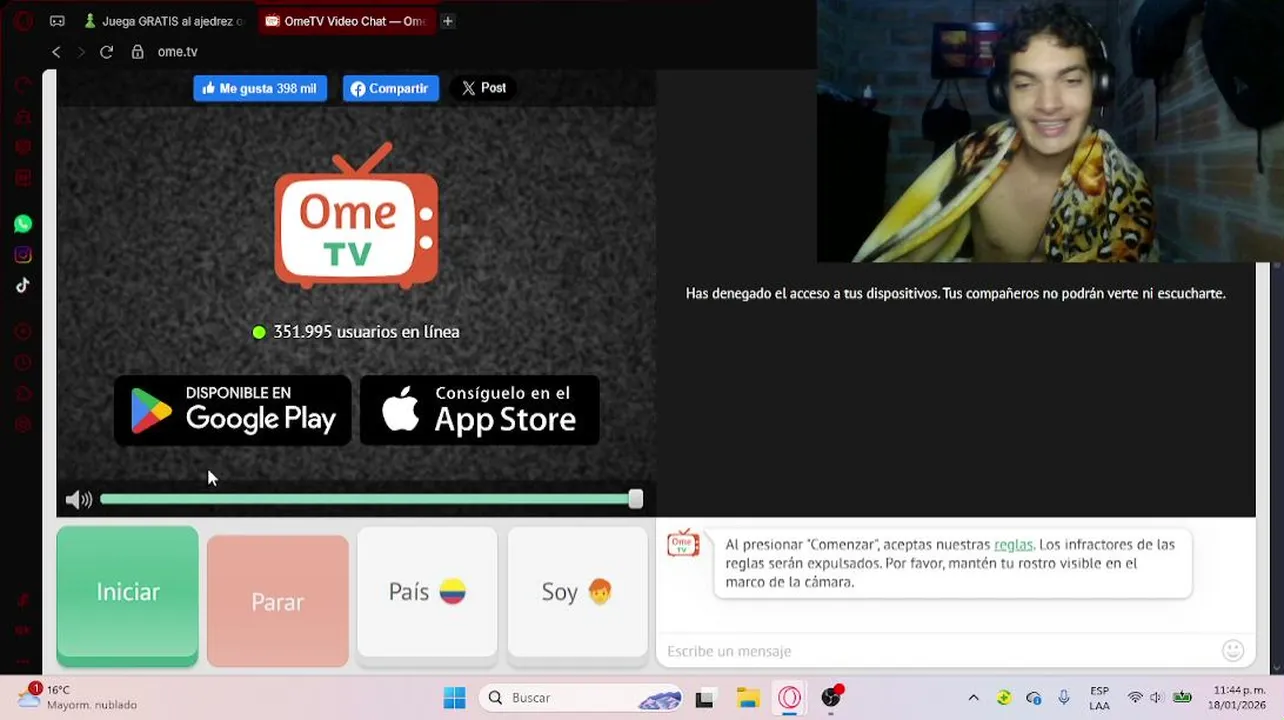Open Wi-Fi network settings in tray
The width and height of the screenshot is (1284, 720).
coord(1135,698)
